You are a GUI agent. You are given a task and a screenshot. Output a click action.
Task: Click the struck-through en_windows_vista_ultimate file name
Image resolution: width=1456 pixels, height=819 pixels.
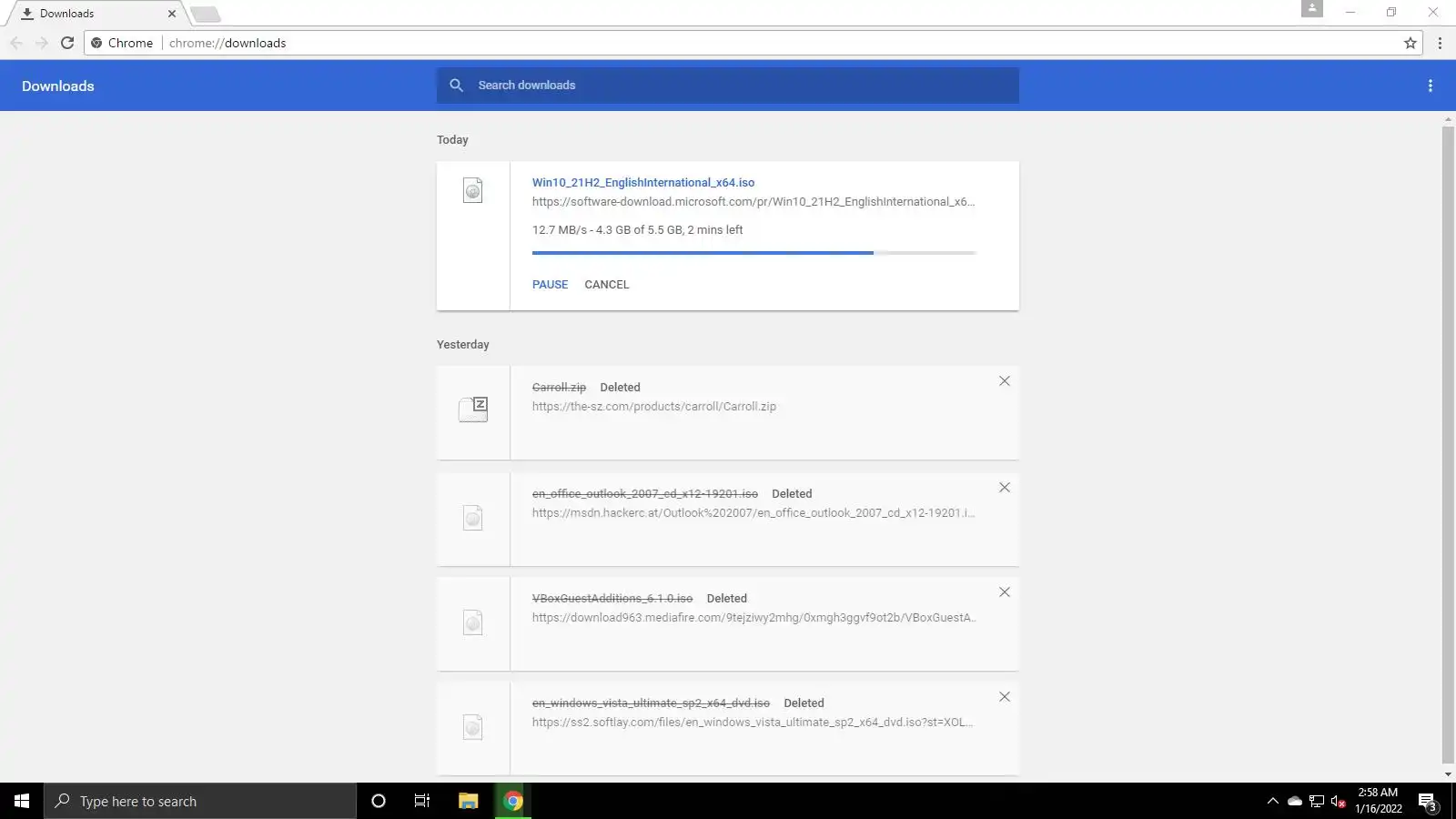[651, 703]
